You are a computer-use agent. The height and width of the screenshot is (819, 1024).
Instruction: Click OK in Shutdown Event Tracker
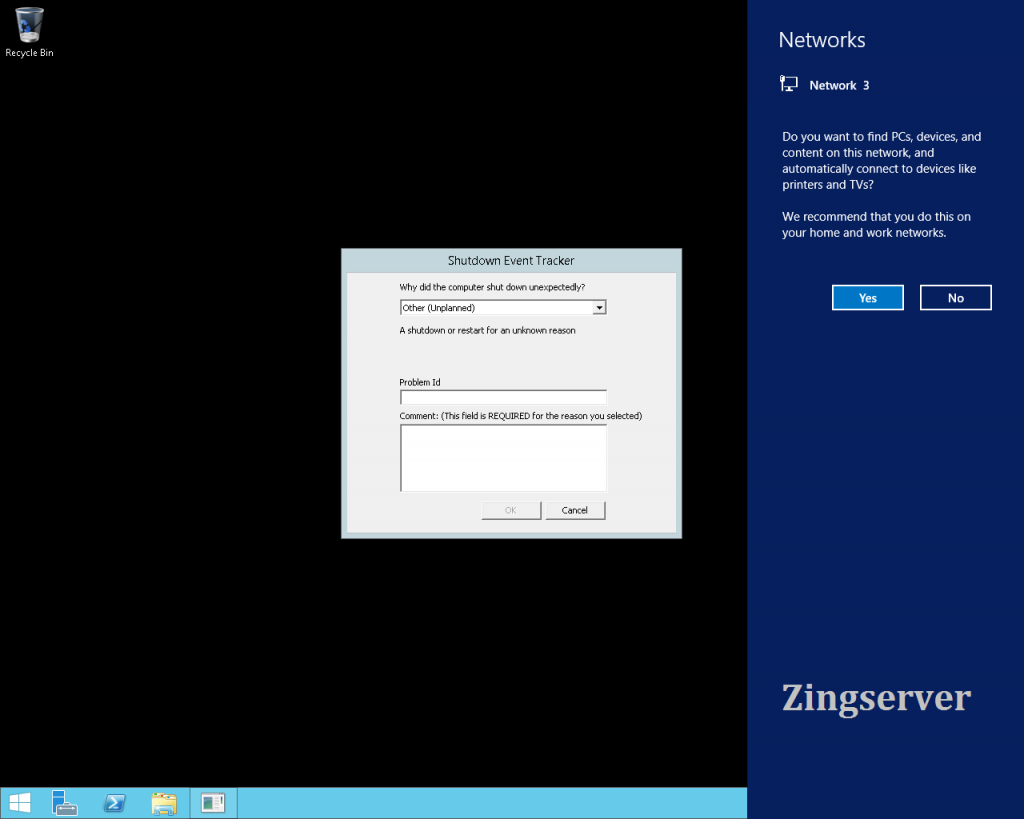tap(511, 510)
